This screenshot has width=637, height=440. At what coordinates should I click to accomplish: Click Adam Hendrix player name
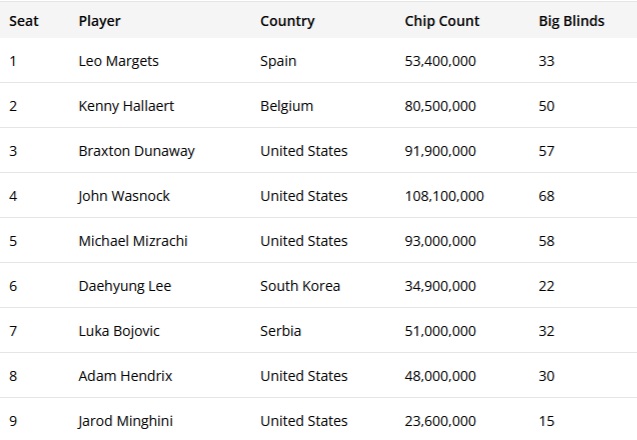pyautogui.click(x=126, y=376)
